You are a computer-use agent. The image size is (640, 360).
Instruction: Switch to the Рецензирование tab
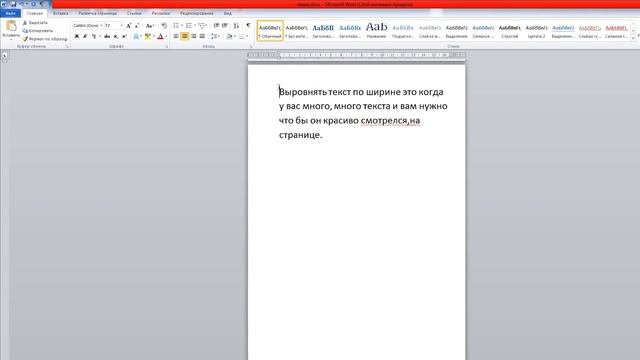pos(197,13)
